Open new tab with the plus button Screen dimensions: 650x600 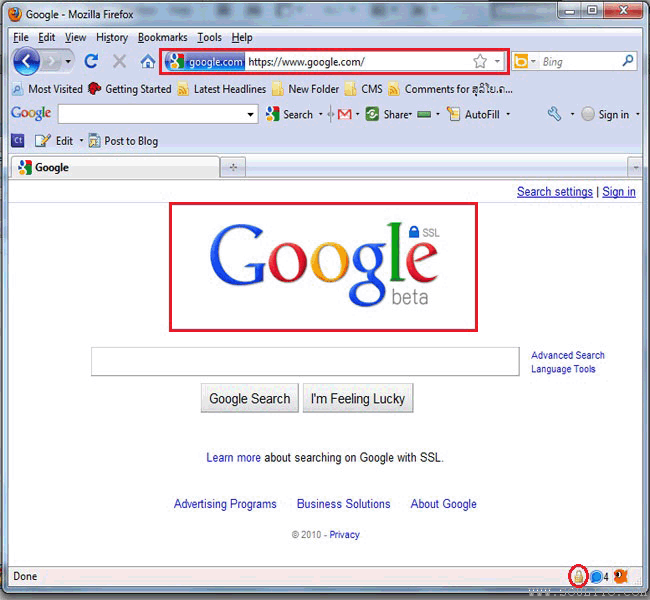click(x=232, y=167)
